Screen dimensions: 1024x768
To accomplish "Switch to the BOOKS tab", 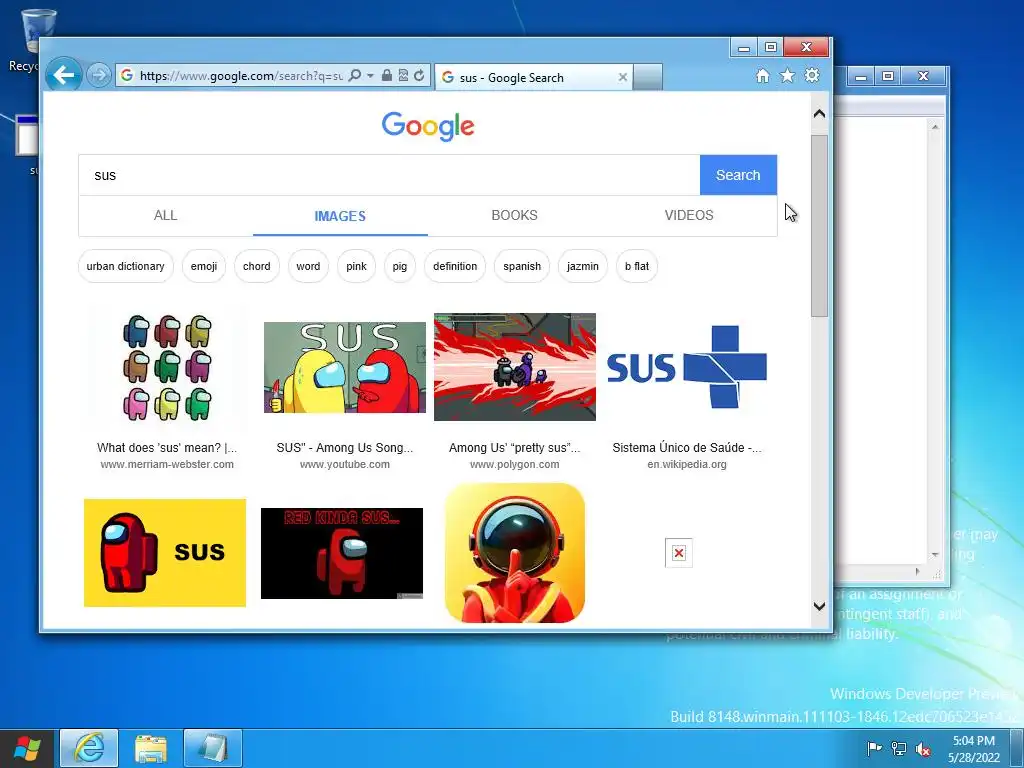I will pos(515,216).
